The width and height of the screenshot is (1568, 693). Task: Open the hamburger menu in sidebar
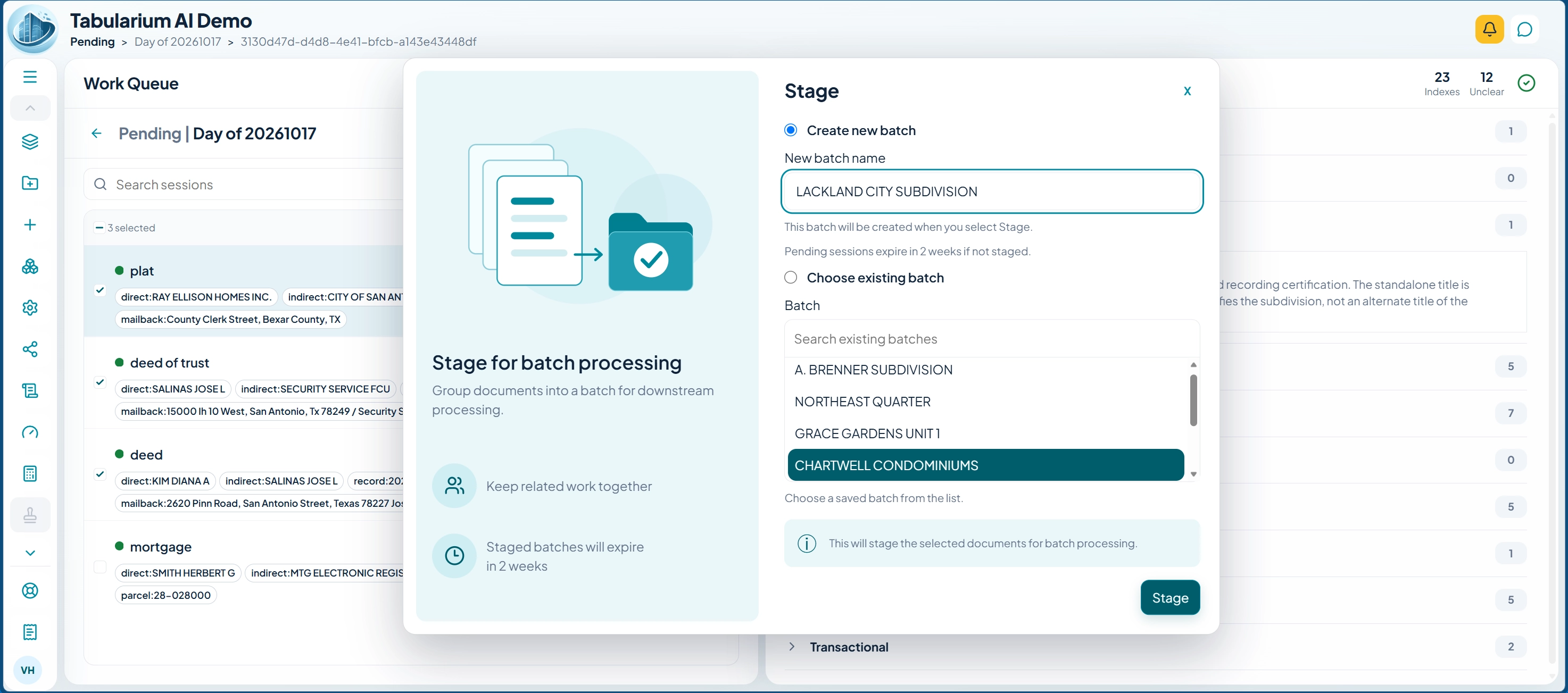point(30,77)
